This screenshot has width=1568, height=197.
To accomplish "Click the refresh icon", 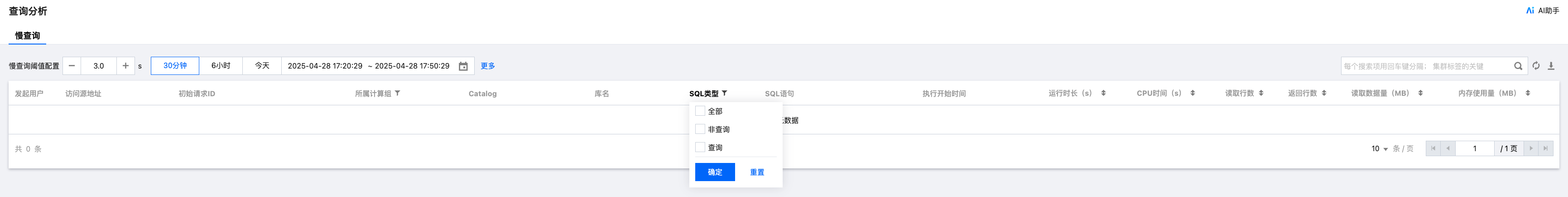I will click(1536, 66).
